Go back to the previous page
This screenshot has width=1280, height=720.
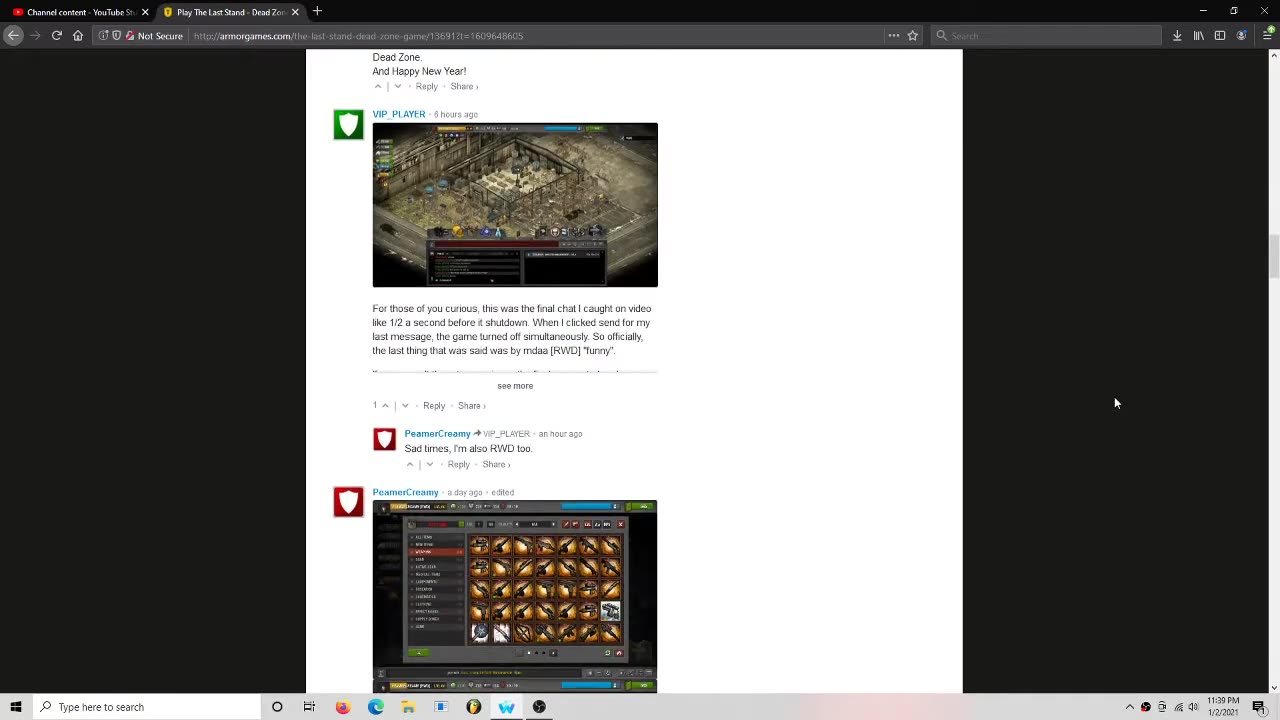point(13,35)
